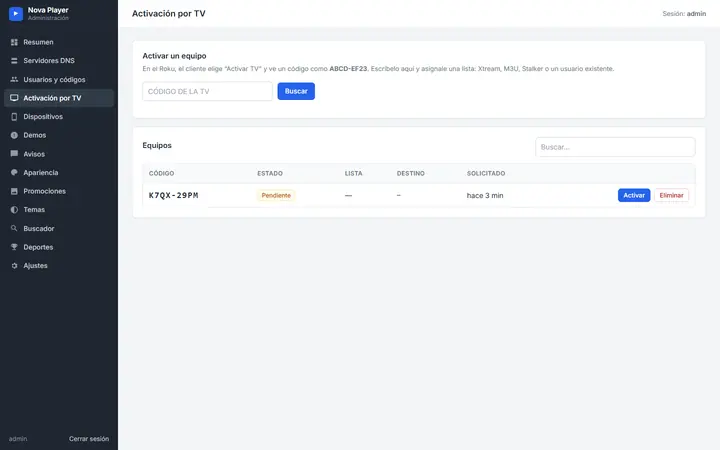This screenshot has width=720, height=450.
Task: Click the "Activar un equipo" heading
Action: click(174, 56)
